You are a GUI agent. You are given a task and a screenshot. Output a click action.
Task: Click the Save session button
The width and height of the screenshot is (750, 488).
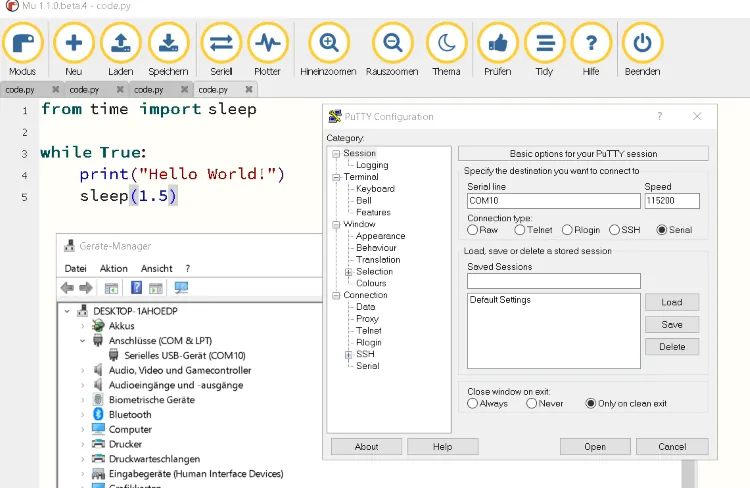tap(671, 324)
